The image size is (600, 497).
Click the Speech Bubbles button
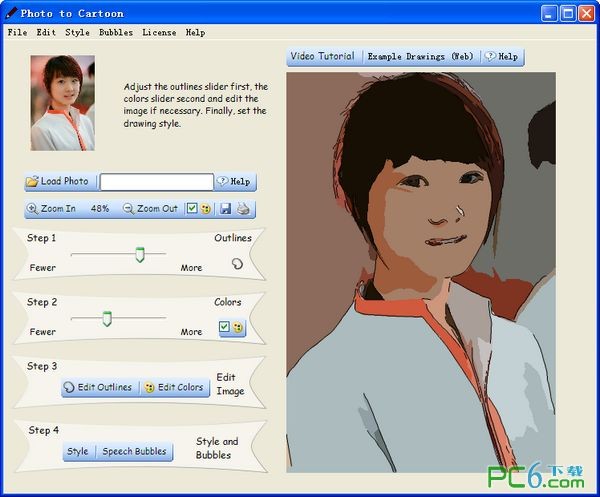(134, 451)
